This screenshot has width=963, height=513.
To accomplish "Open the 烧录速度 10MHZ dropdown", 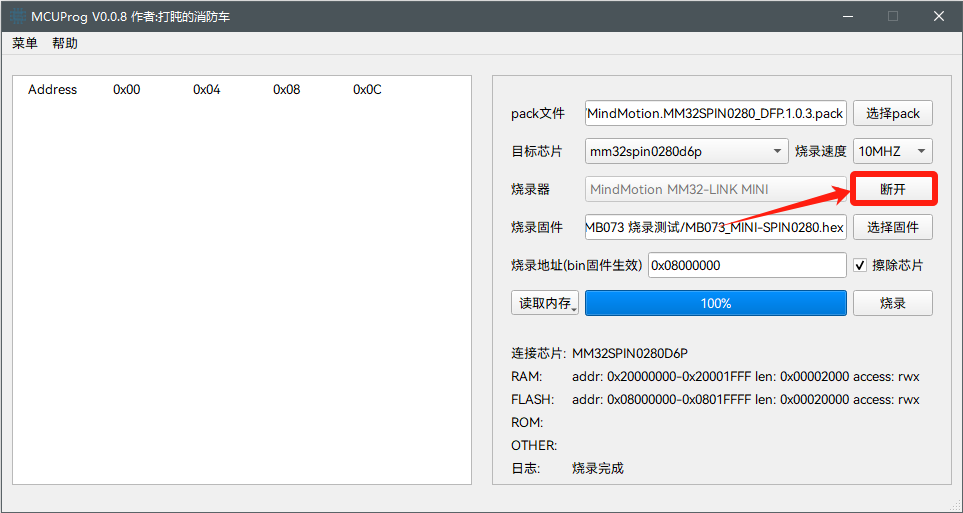I will [892, 151].
